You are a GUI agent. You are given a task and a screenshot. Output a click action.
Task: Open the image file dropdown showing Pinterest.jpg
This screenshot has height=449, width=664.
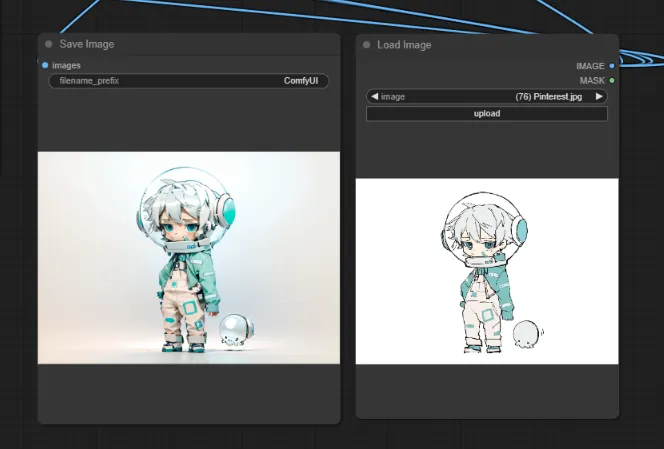point(486,97)
